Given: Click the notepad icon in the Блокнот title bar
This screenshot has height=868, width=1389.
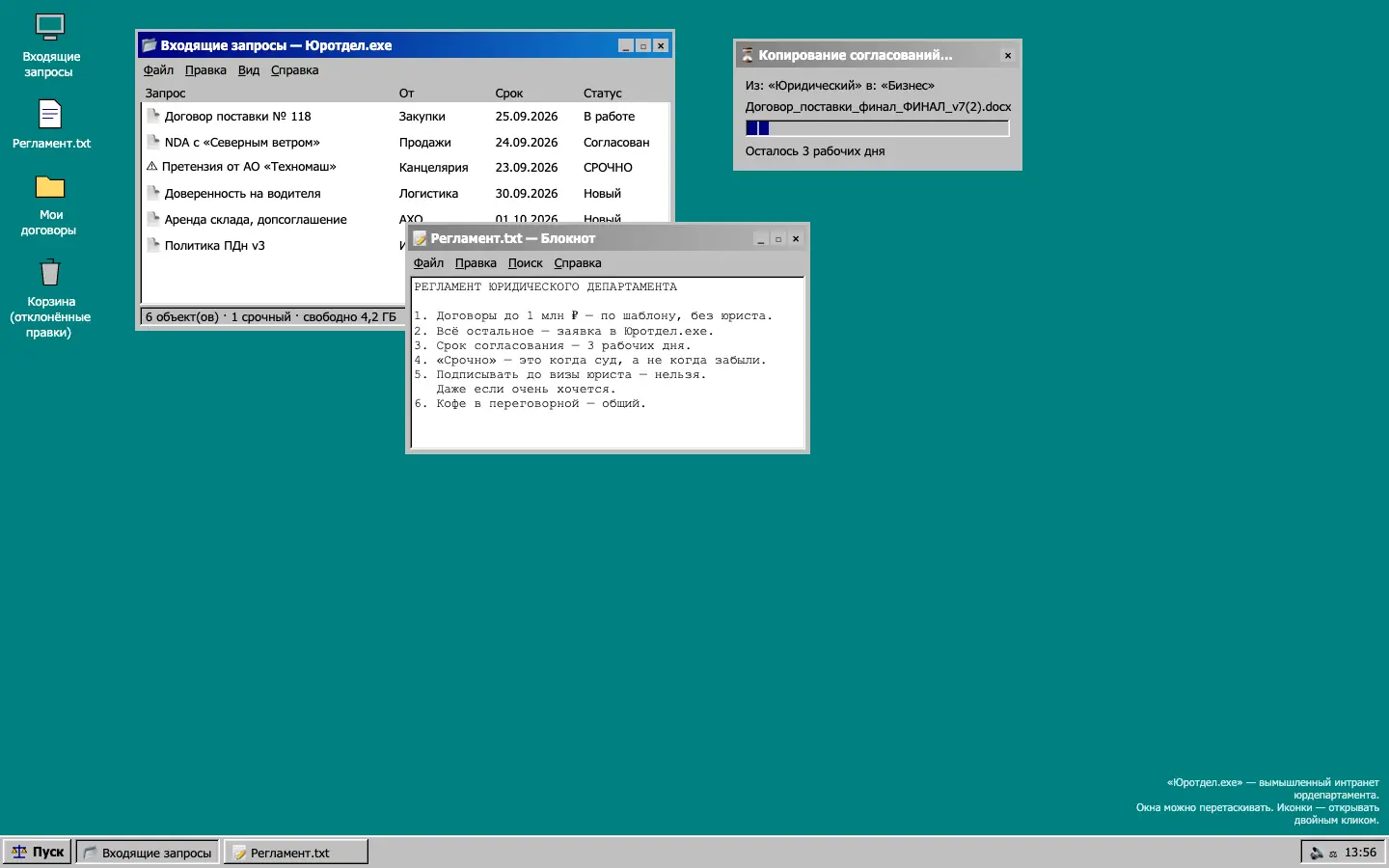Looking at the screenshot, I should tap(420, 238).
